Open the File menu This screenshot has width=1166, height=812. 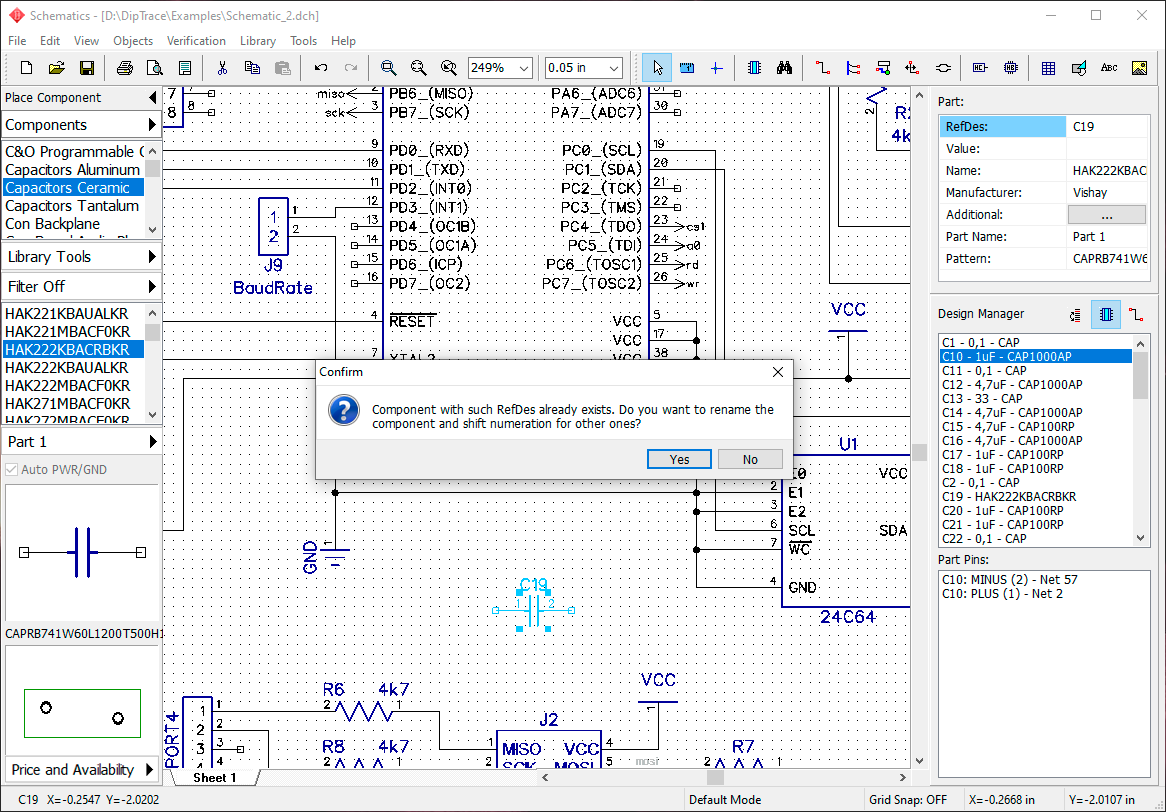click(x=16, y=41)
